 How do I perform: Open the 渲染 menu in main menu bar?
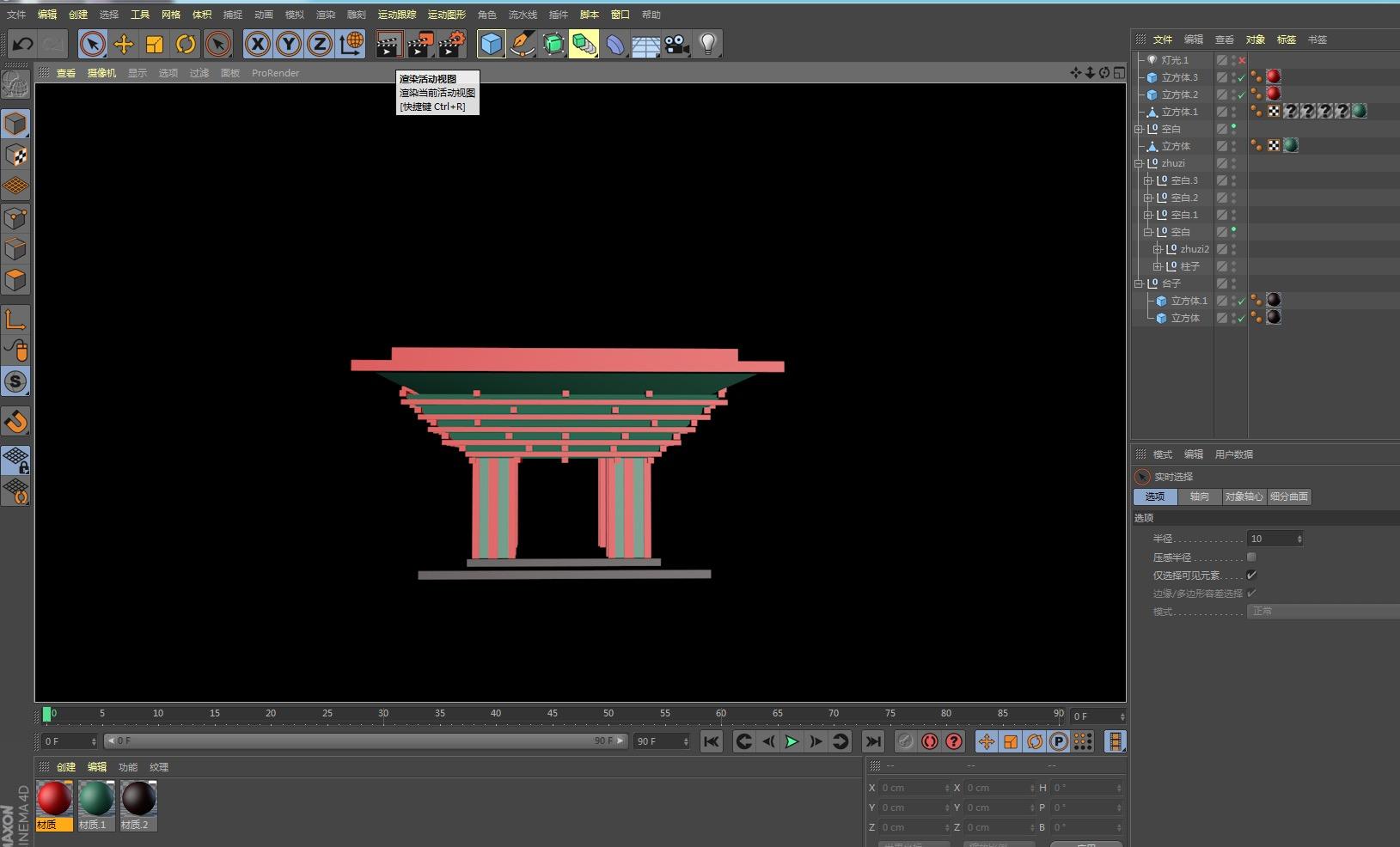pyautogui.click(x=326, y=15)
